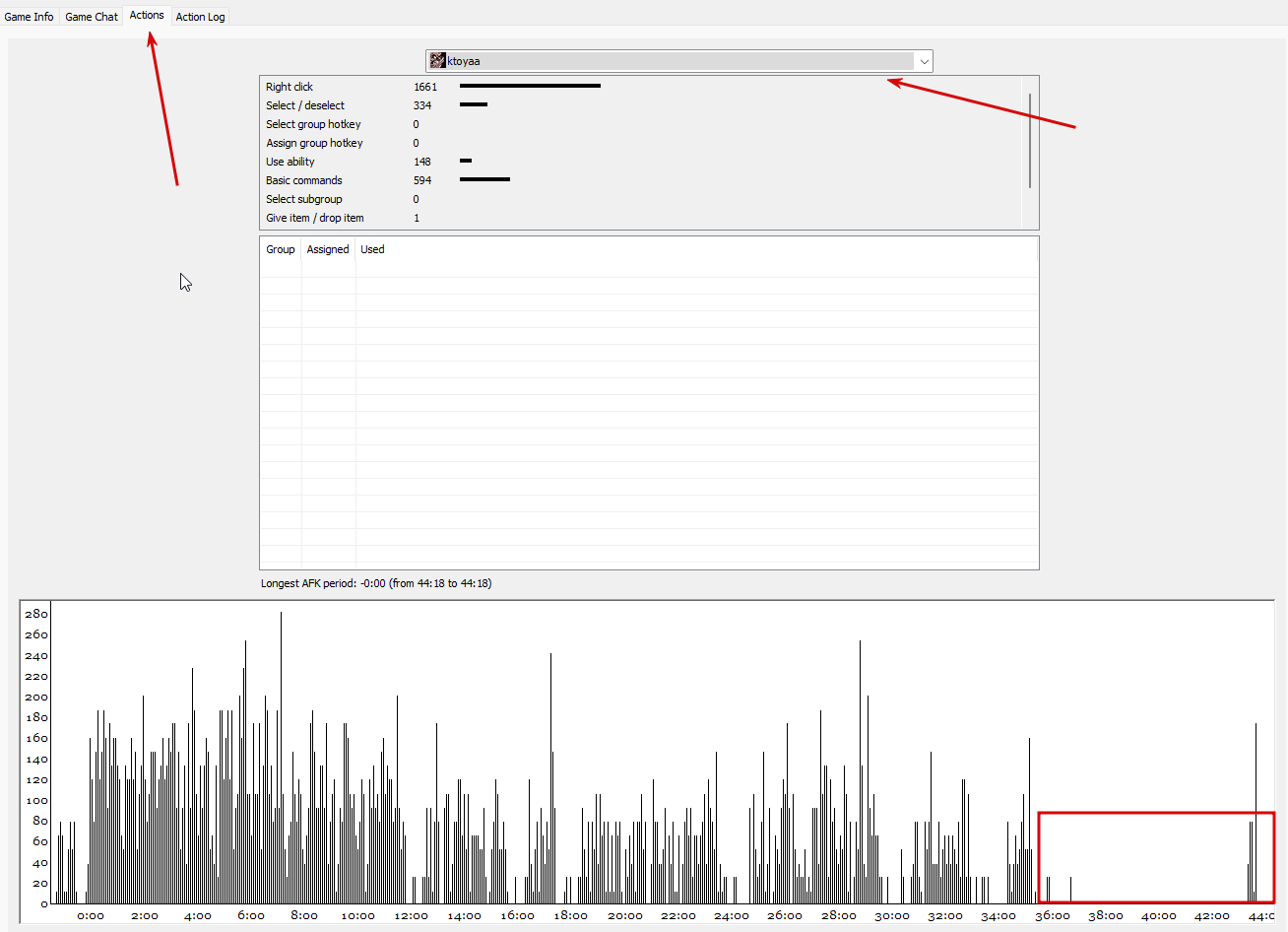Screen dimensions: 1288x932
Task: Click the 42:00 timeline label
Action: 1212,916
